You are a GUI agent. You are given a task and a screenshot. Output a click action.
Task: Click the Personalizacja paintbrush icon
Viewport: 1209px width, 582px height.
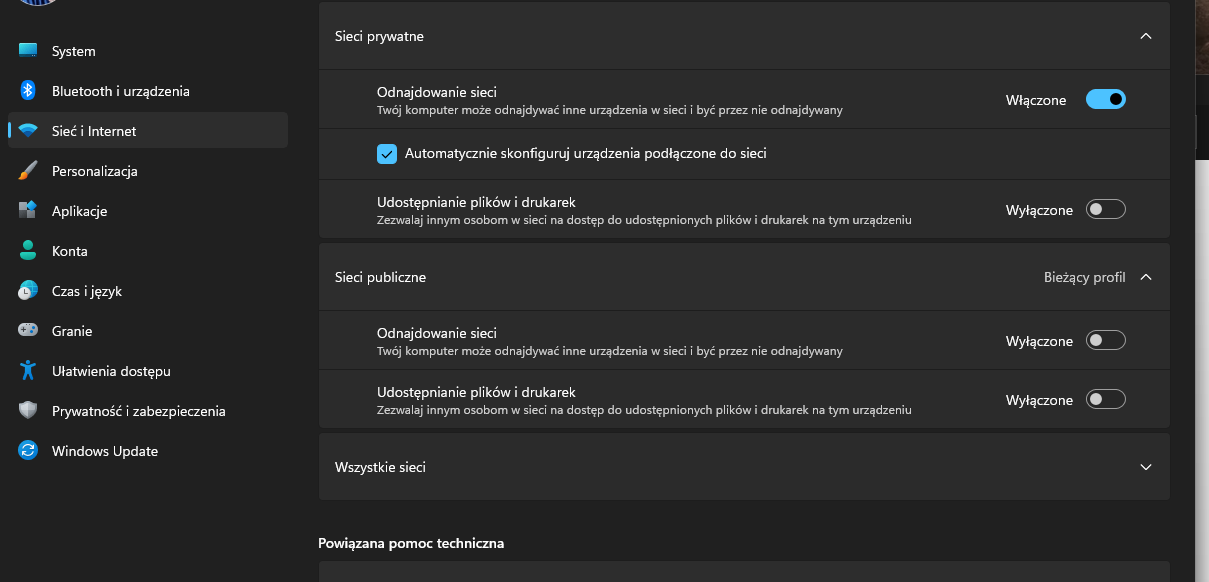coord(28,171)
